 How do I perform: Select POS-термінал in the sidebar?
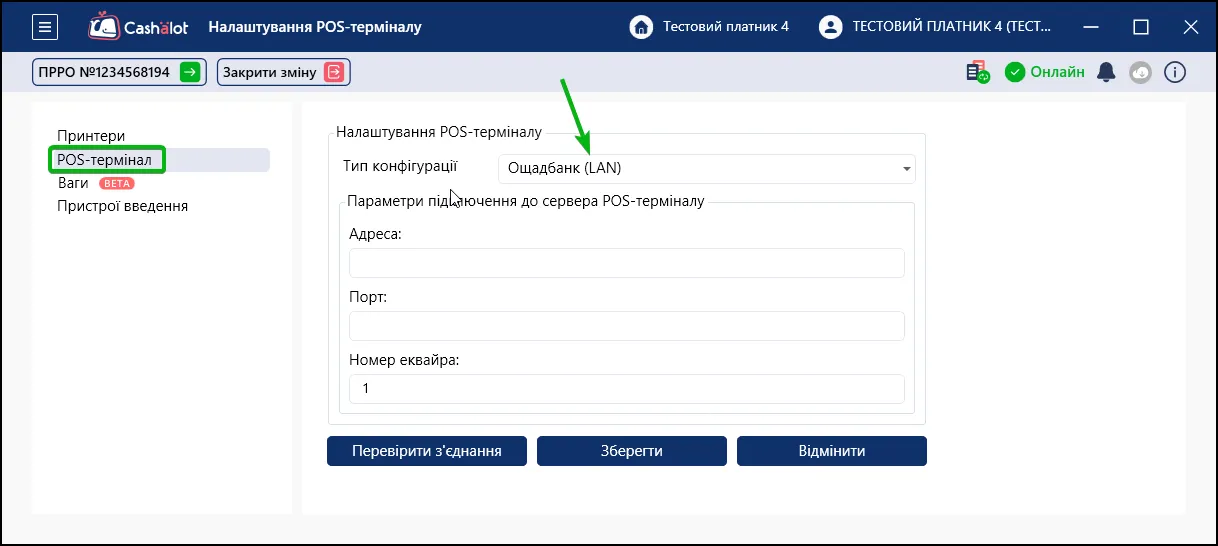pyautogui.click(x=105, y=159)
